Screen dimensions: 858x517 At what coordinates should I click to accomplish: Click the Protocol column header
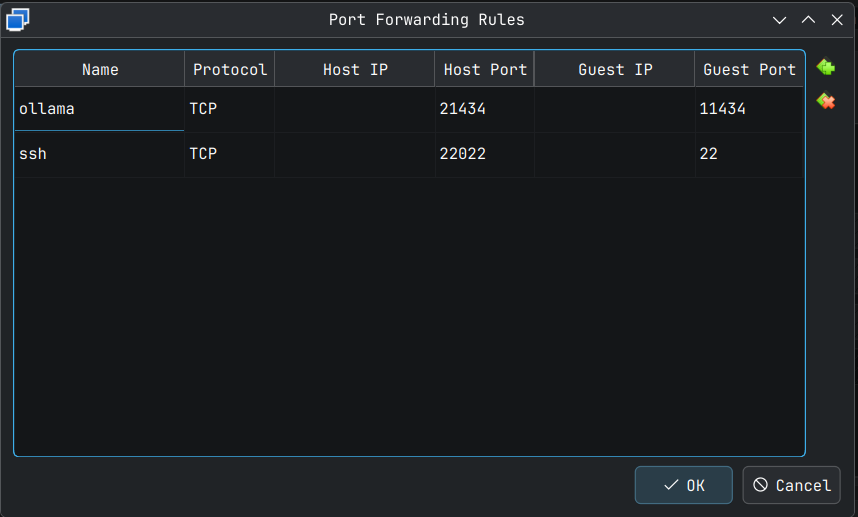pyautogui.click(x=230, y=70)
